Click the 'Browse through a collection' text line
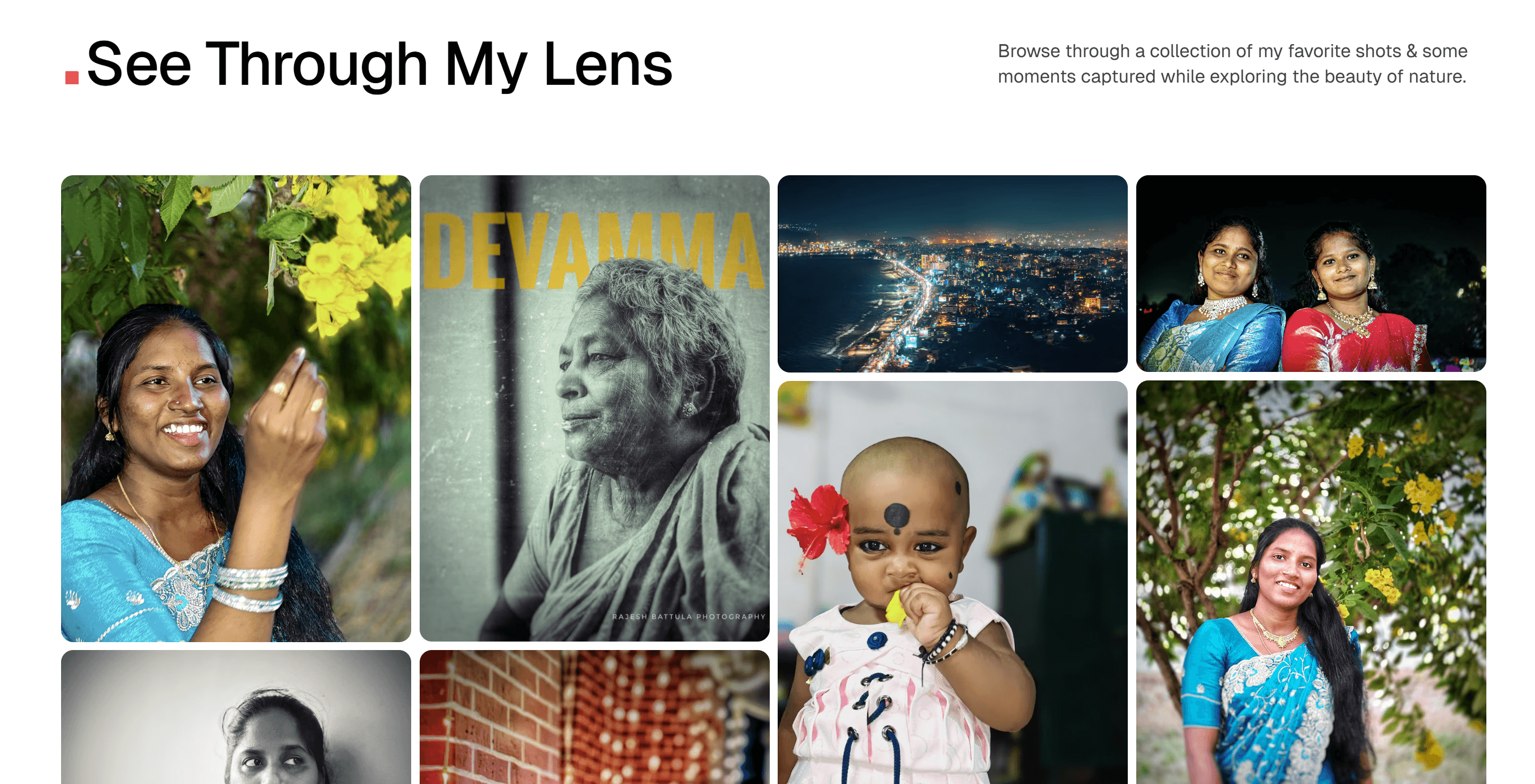This screenshot has width=1535, height=784. (1232, 51)
